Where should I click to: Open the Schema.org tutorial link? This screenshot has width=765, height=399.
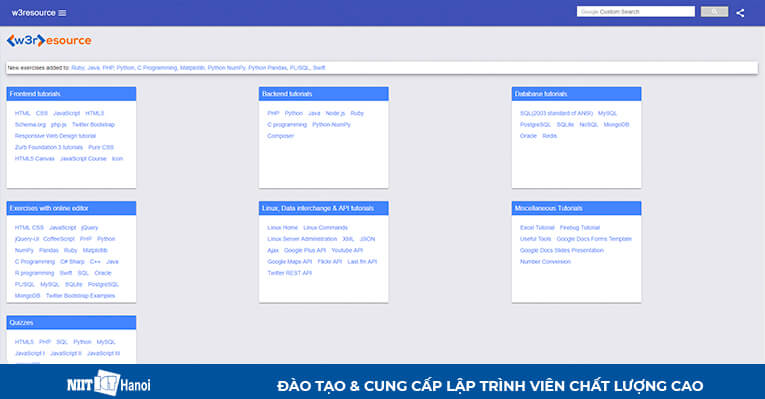point(30,125)
